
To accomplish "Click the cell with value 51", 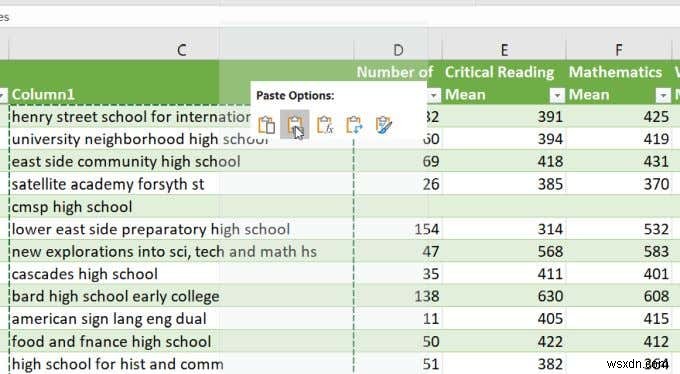I will point(398,364).
